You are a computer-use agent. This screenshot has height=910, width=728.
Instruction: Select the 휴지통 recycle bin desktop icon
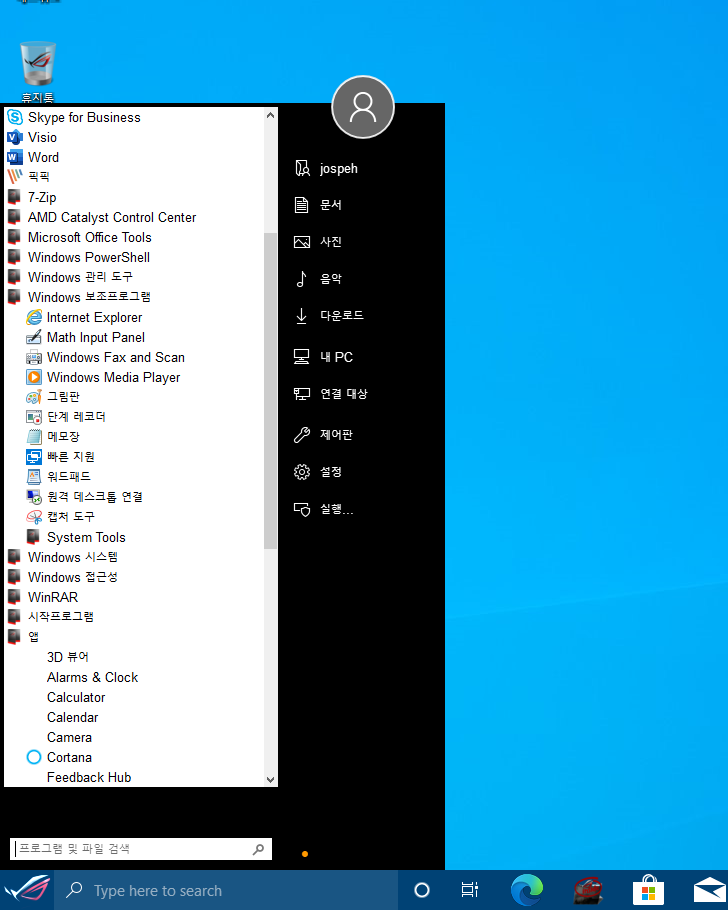tap(38, 72)
